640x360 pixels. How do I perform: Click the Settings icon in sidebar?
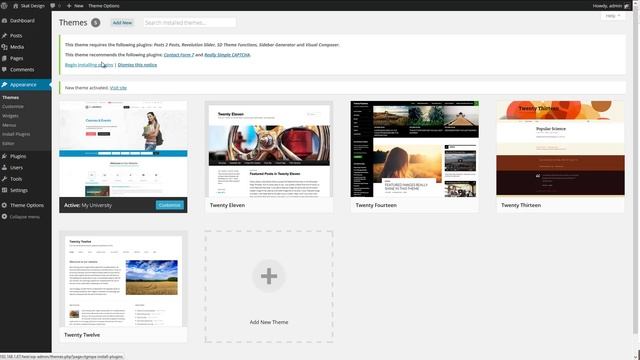pyautogui.click(x=4, y=190)
